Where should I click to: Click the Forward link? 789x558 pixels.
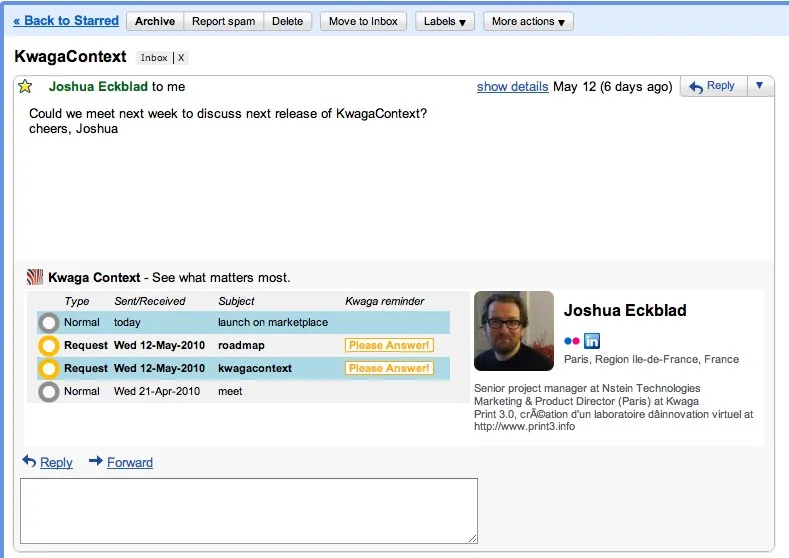(130, 462)
